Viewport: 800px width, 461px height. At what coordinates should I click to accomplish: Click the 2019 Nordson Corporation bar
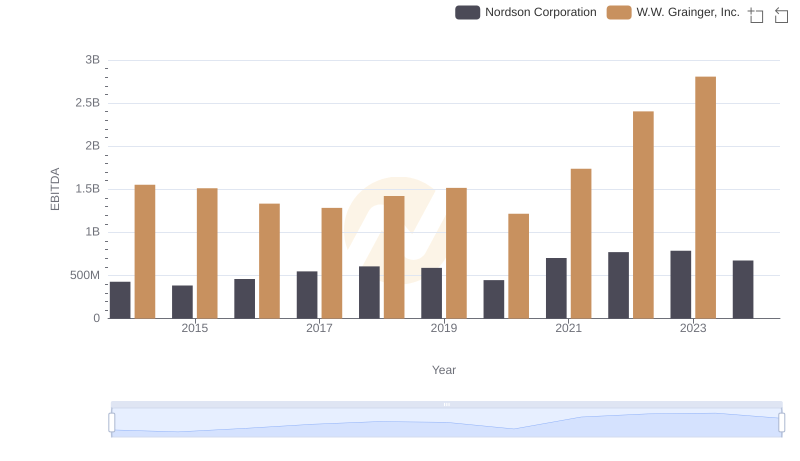click(432, 293)
